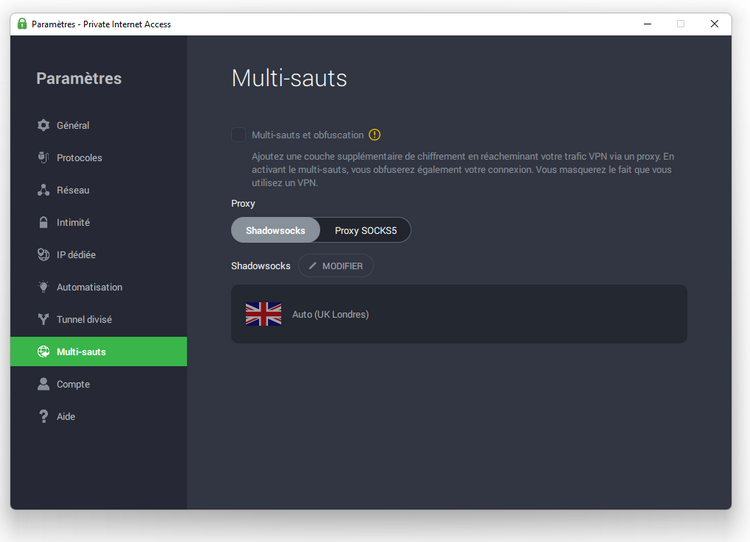The image size is (750, 542).
Task: Close the Paramètres window
Action: pos(715,24)
